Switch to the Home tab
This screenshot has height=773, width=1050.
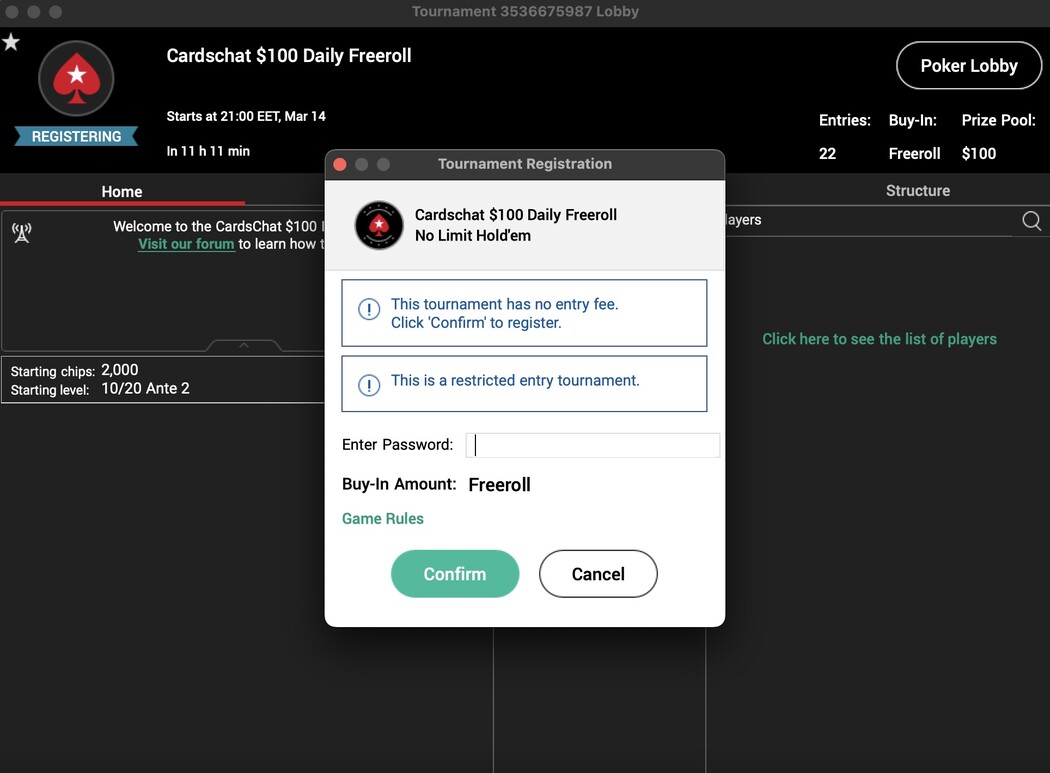(x=122, y=192)
